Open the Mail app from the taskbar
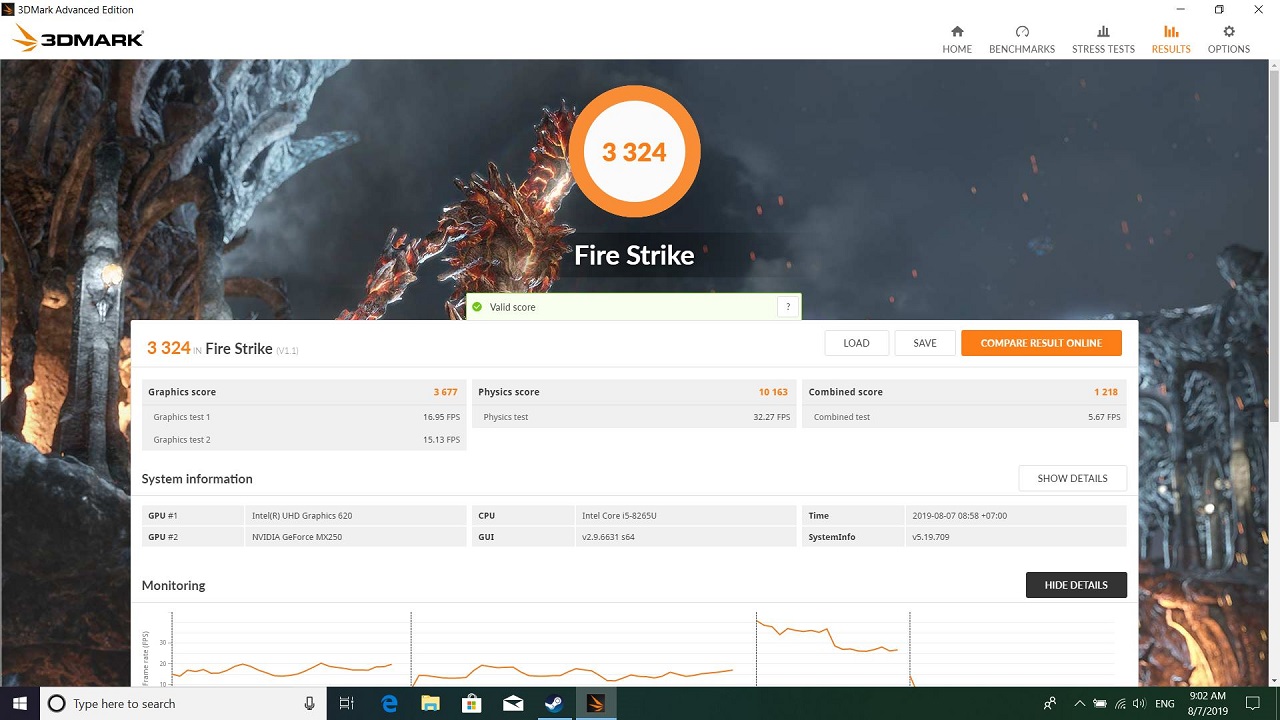This screenshot has height=720, width=1280. tap(513, 704)
